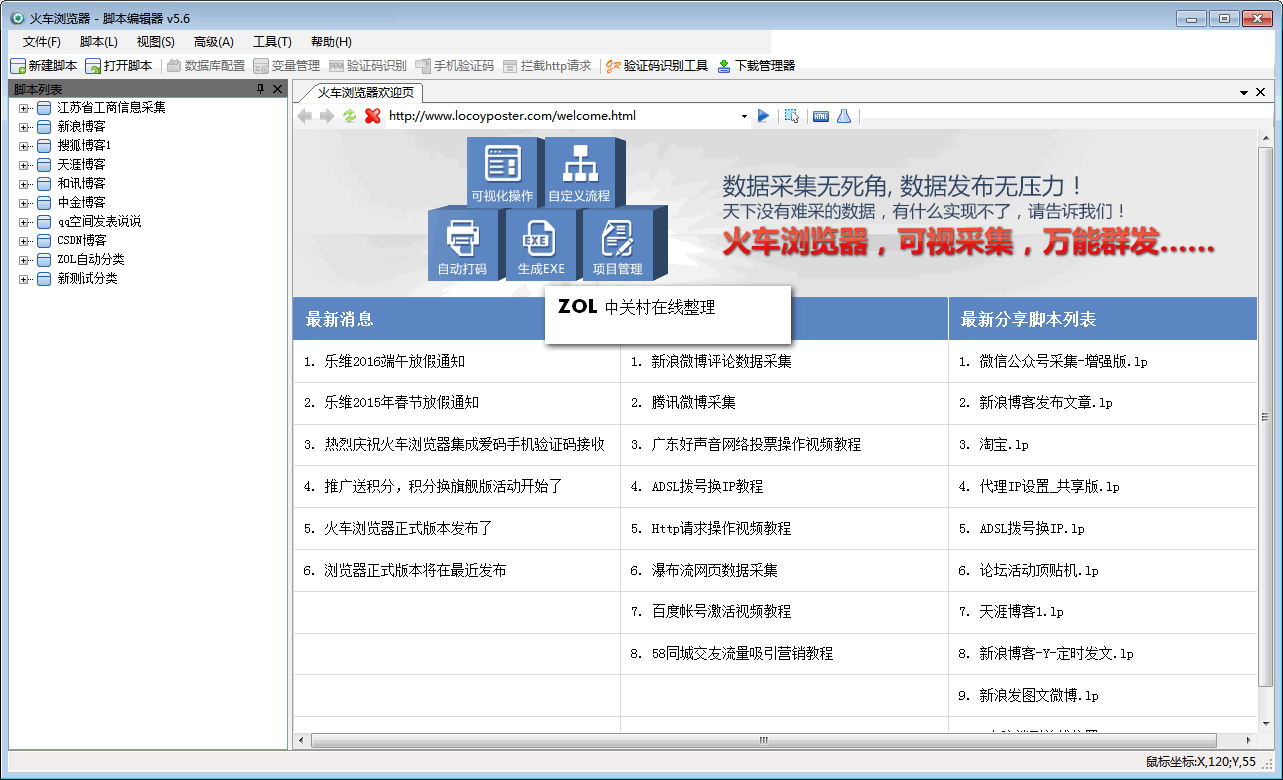The width and height of the screenshot is (1283, 780).
Task: Open the 文件(F) menu
Action: click(42, 42)
